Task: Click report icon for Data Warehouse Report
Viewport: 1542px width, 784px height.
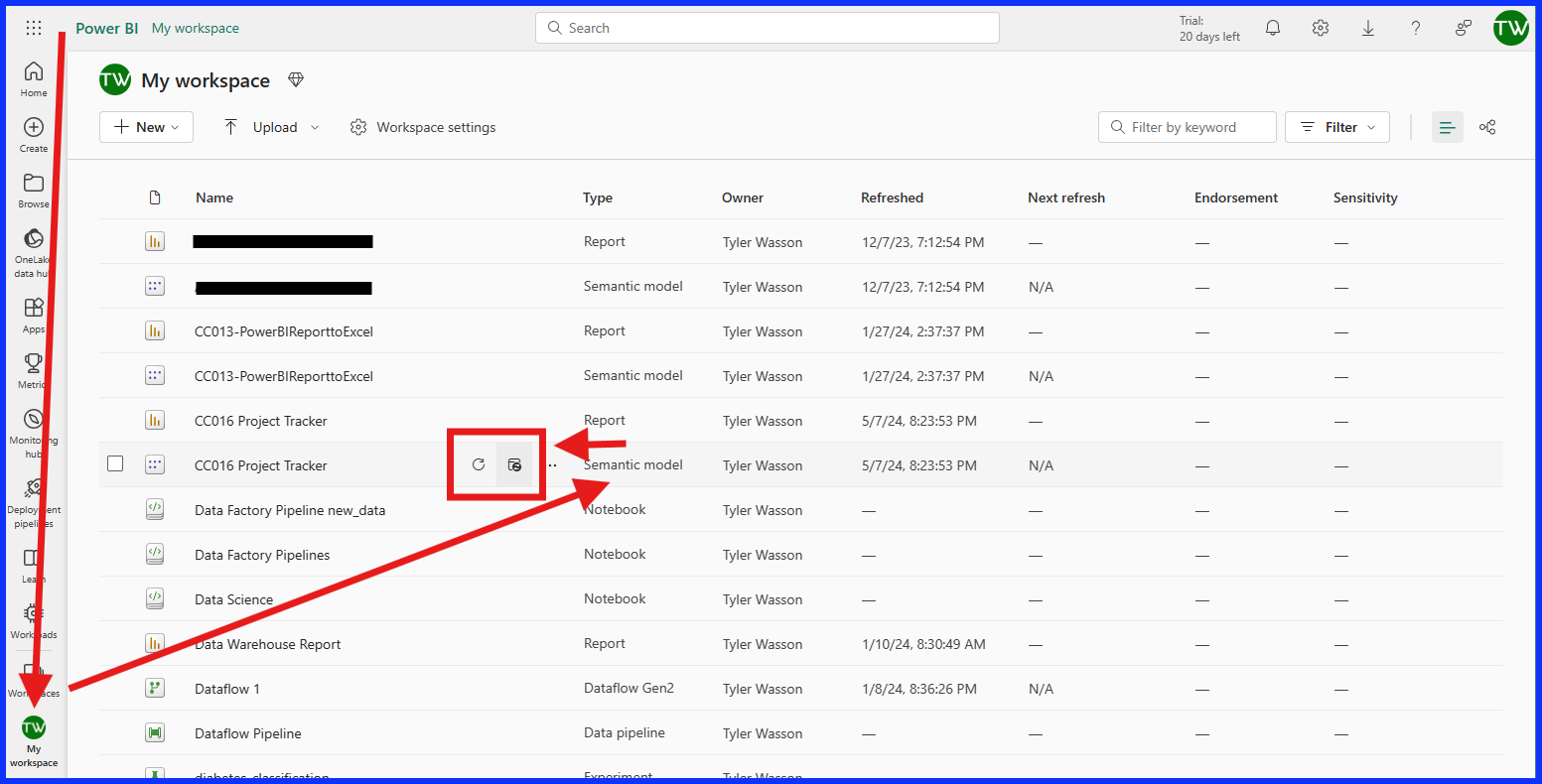Action: (x=154, y=643)
